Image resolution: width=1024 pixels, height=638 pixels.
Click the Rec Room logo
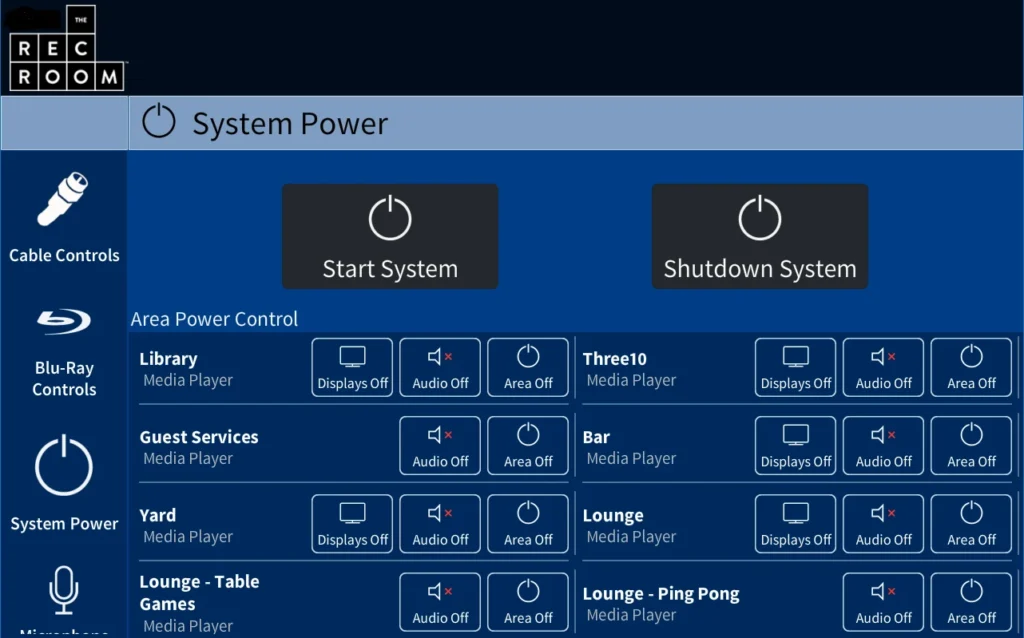66,46
